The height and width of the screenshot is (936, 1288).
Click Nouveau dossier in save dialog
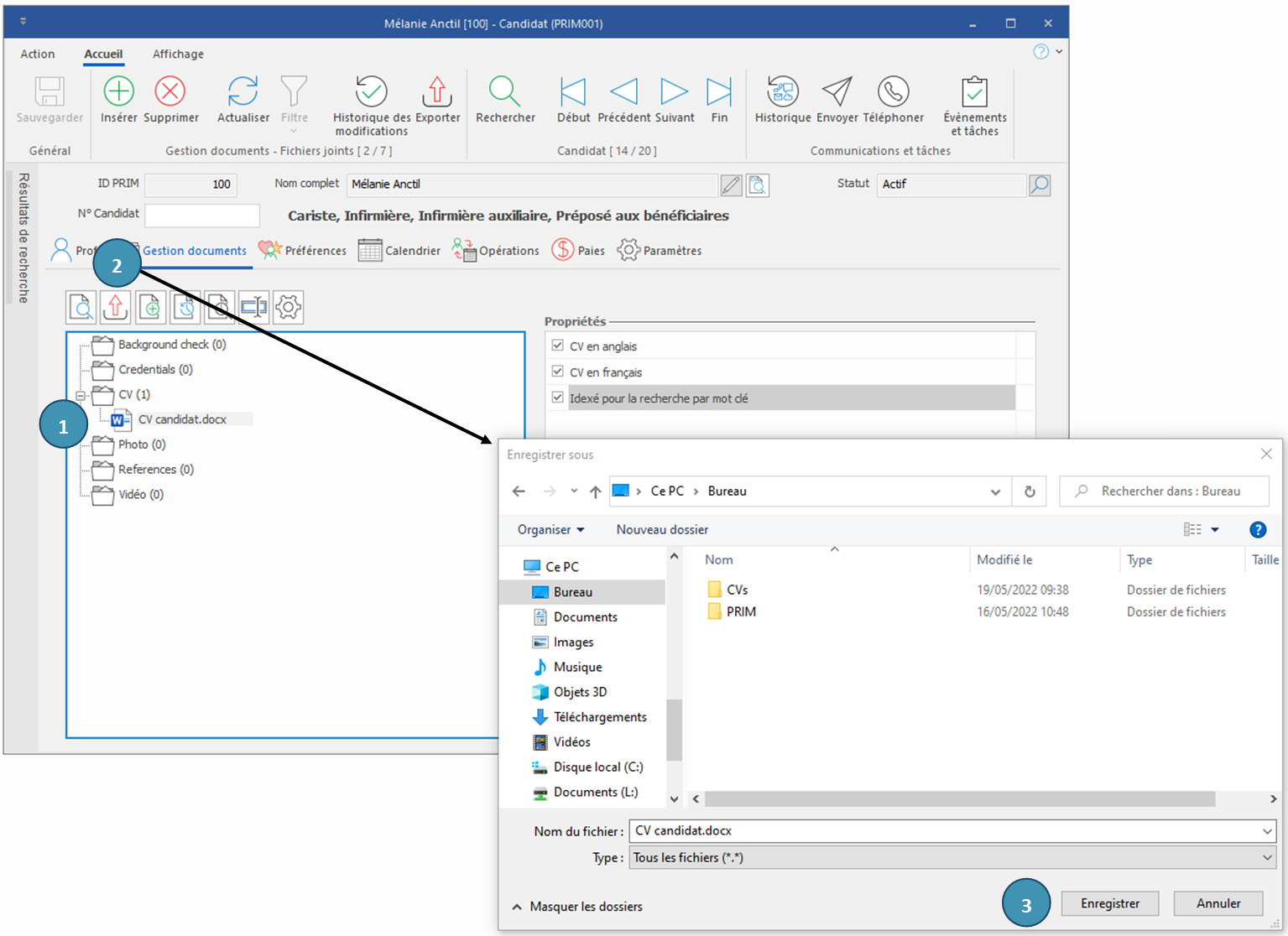[662, 530]
